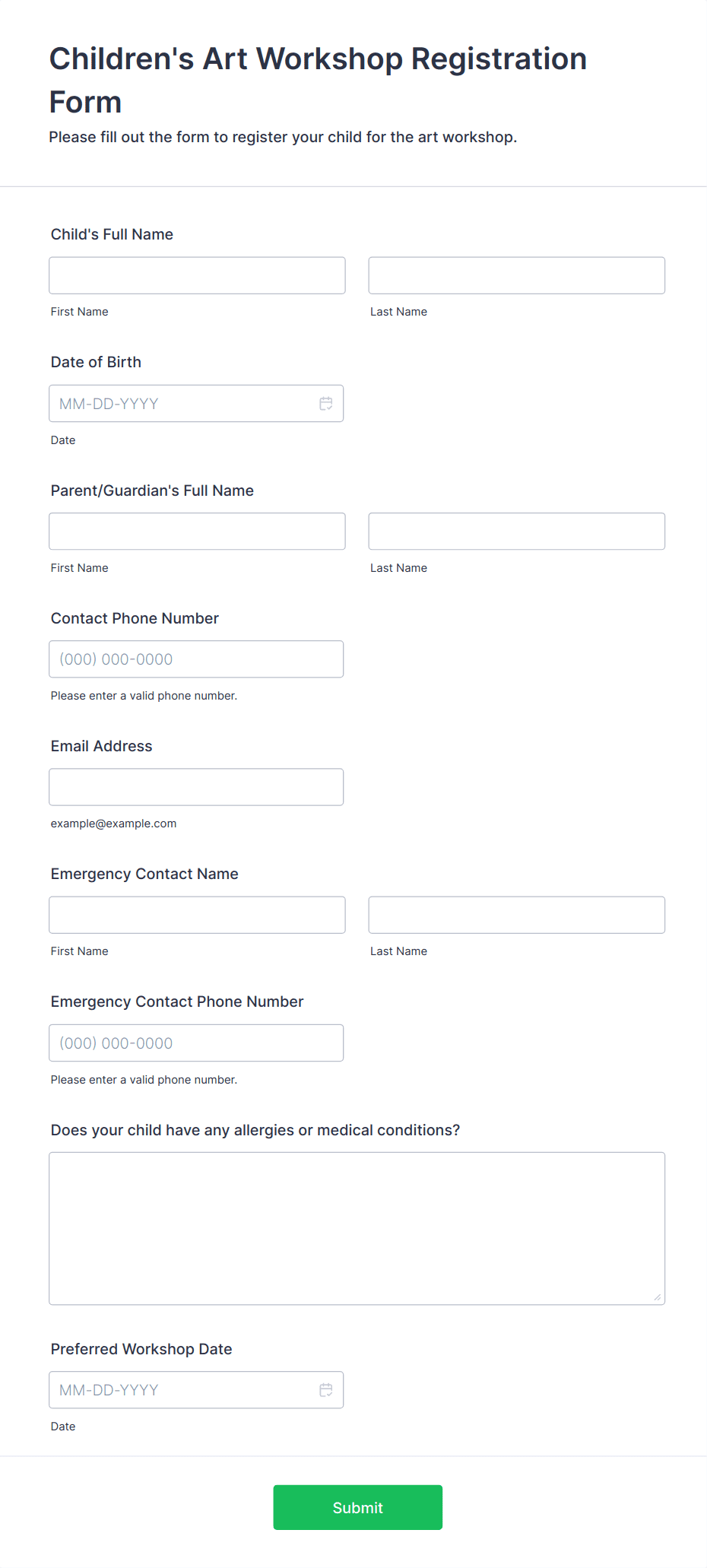The width and height of the screenshot is (707, 1568).
Task: Select the parent/guardian First Name field
Action: pyautogui.click(x=197, y=532)
